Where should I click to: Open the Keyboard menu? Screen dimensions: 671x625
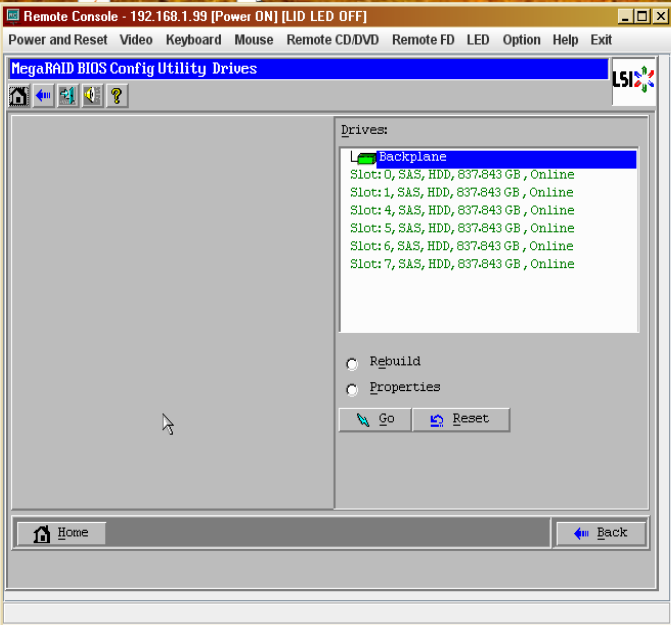(193, 40)
